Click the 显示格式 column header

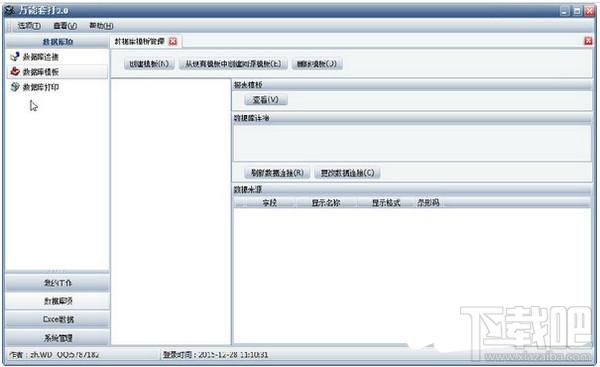coord(386,202)
